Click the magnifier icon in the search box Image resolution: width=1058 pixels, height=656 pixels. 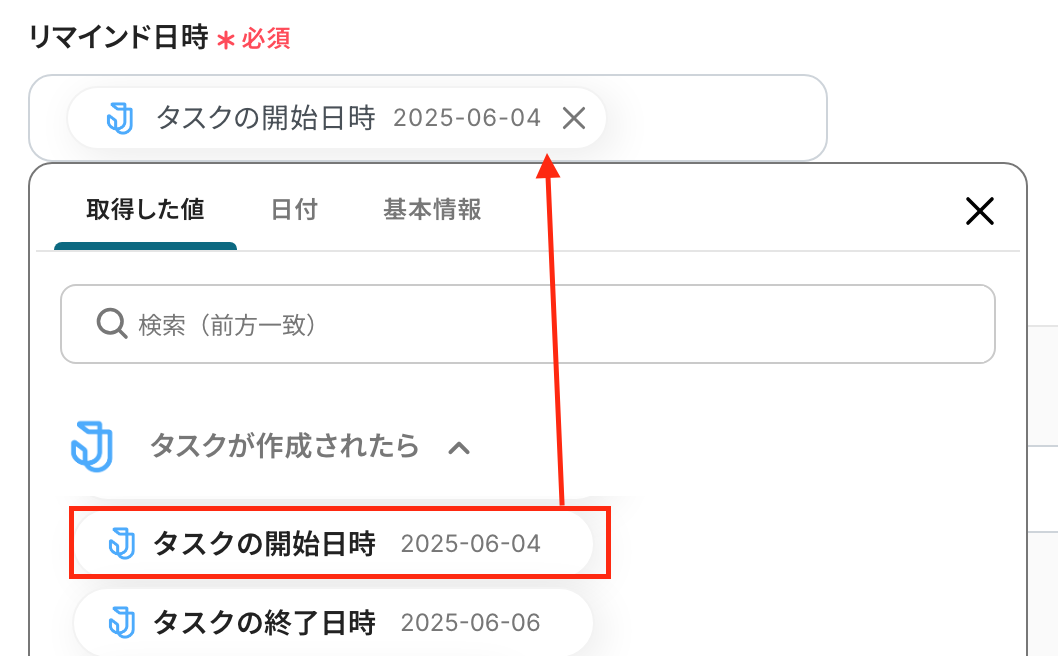point(109,324)
